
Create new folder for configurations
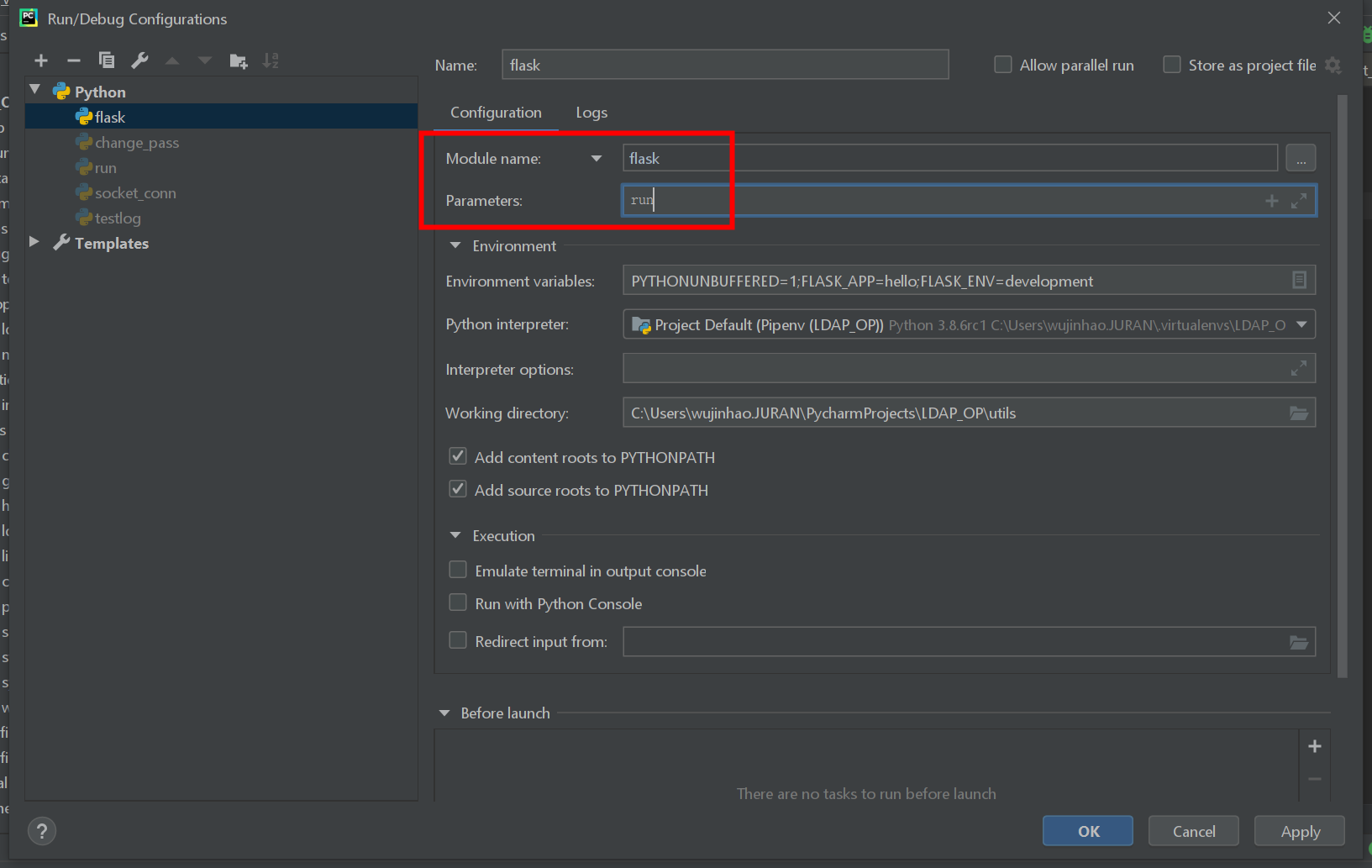[239, 60]
